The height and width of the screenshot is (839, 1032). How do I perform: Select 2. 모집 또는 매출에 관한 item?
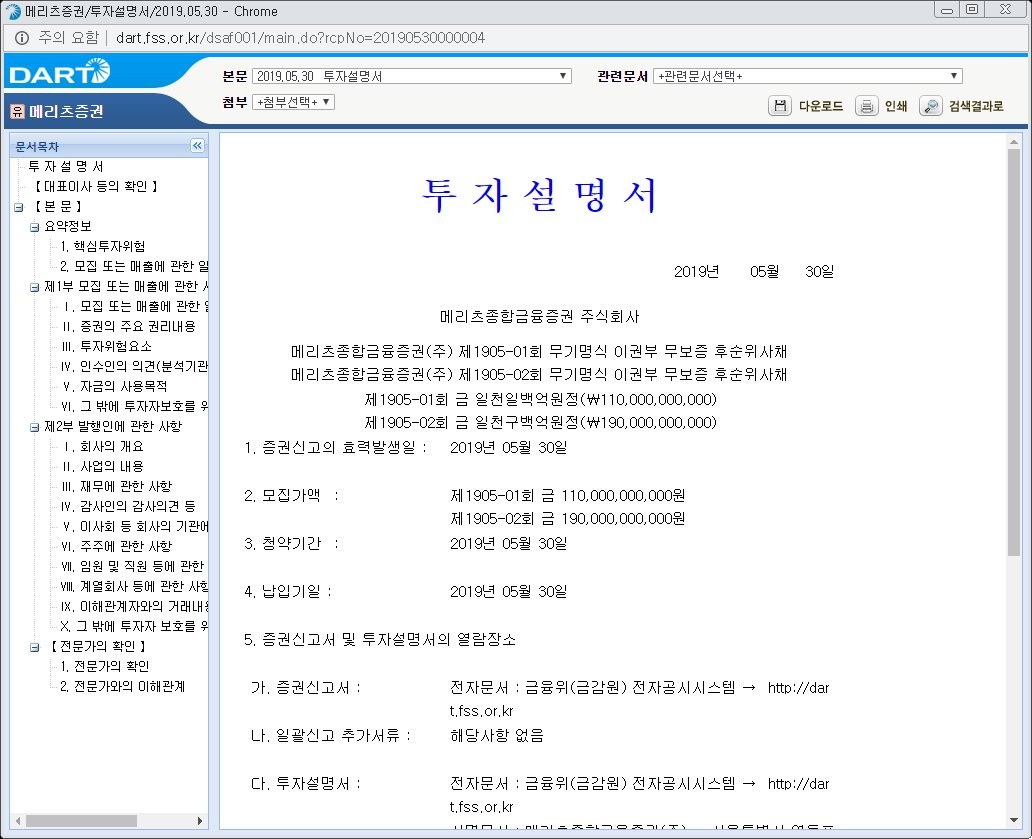(134, 266)
